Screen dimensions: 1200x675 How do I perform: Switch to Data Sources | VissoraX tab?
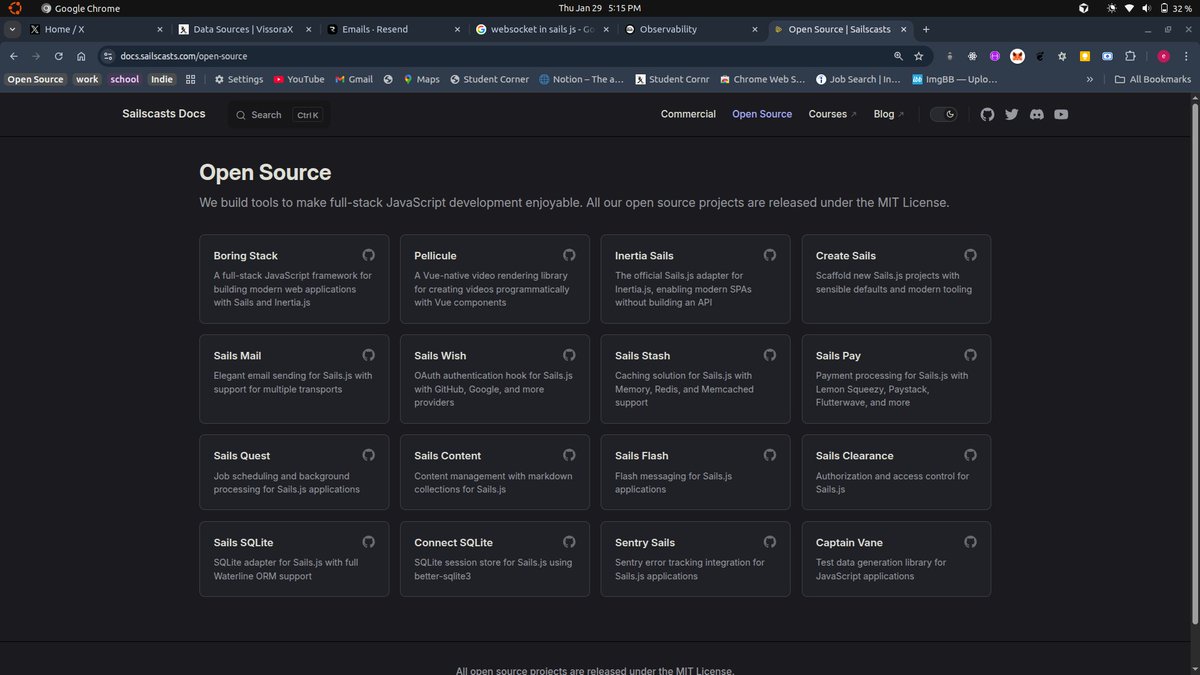tap(245, 29)
